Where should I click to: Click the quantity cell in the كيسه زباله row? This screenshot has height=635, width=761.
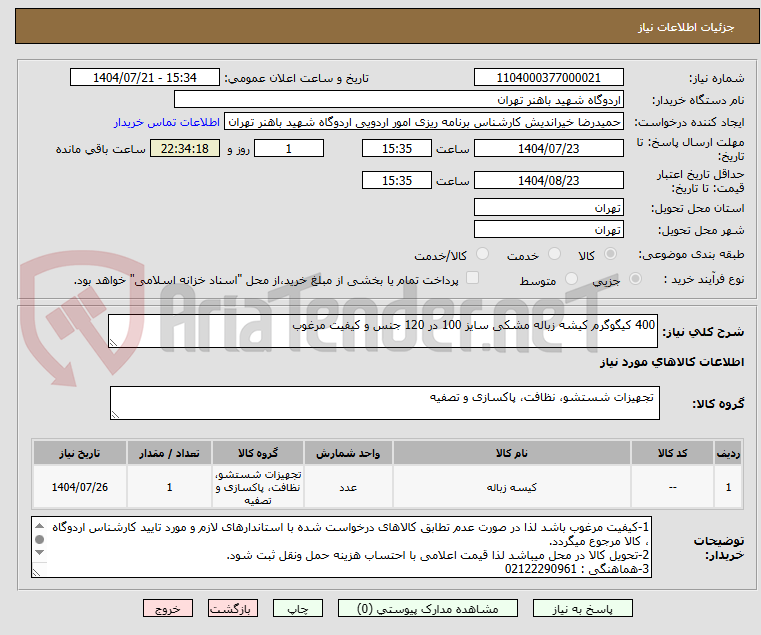[x=169, y=487]
